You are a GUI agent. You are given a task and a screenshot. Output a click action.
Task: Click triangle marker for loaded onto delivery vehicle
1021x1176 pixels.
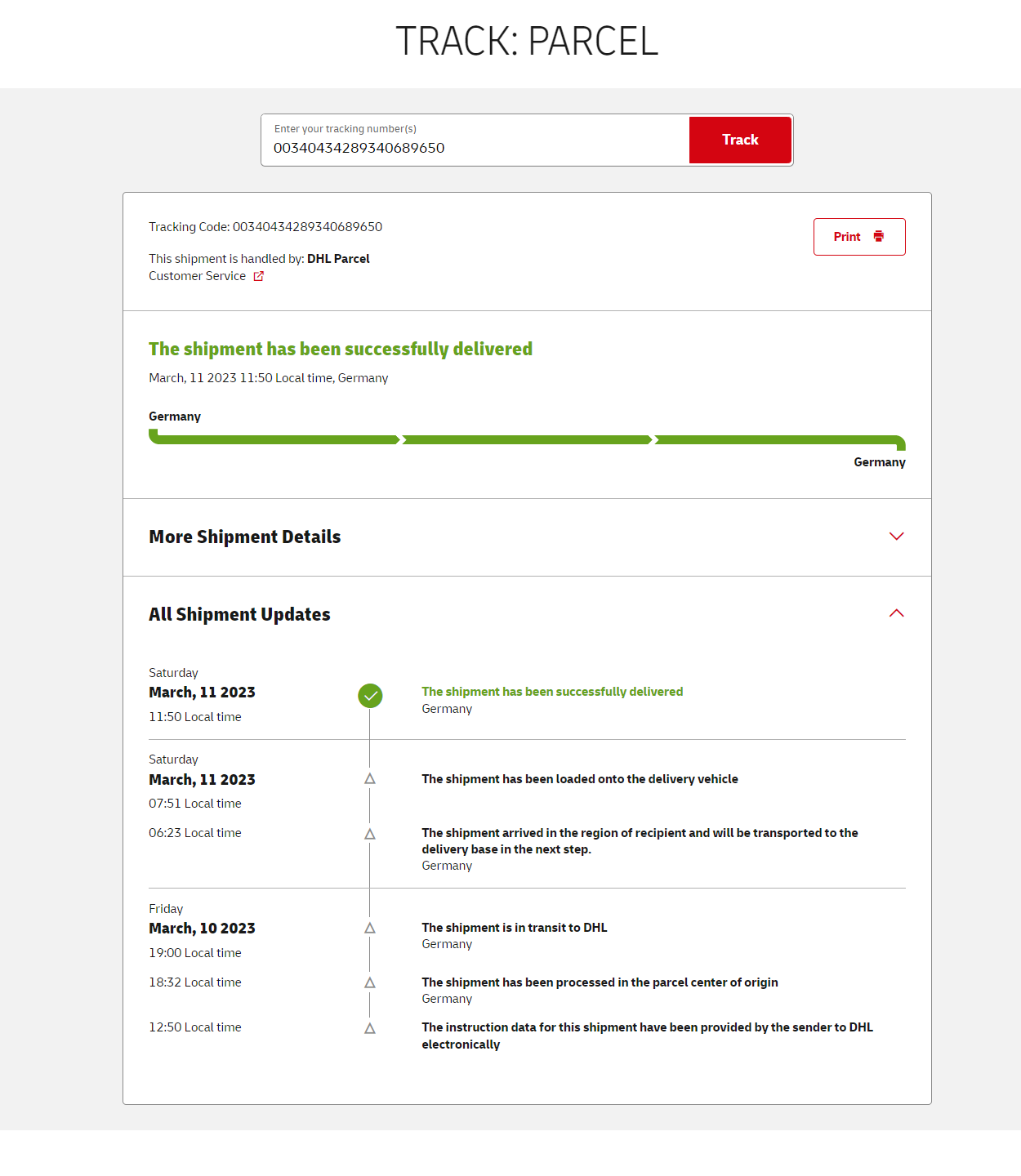370,779
